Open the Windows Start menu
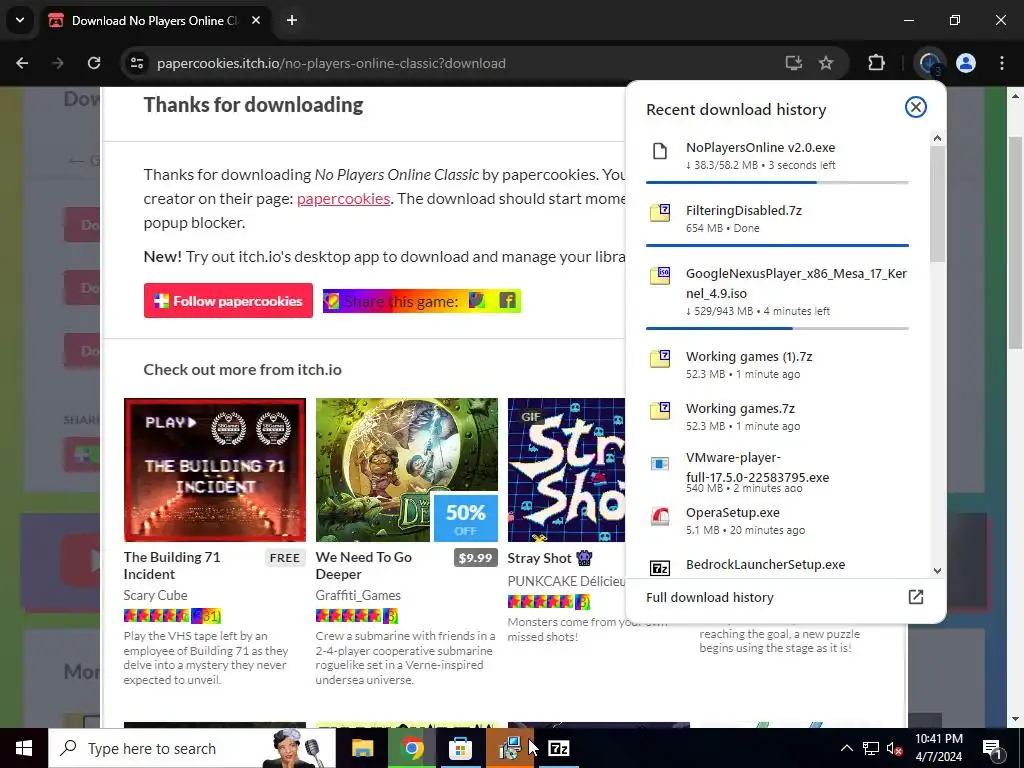This screenshot has width=1024, height=768. pos(24,748)
